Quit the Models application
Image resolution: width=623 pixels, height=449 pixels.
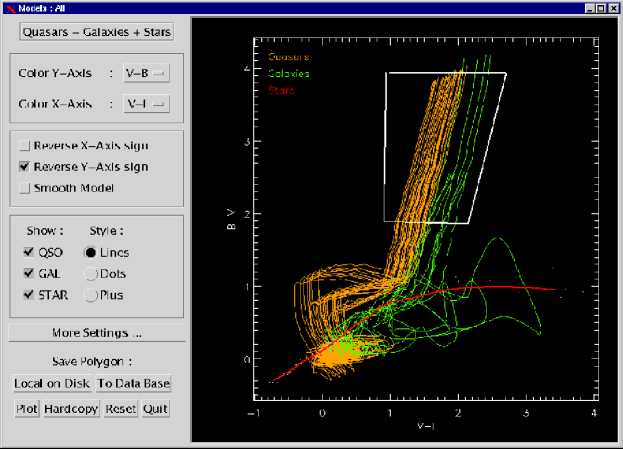click(x=155, y=409)
